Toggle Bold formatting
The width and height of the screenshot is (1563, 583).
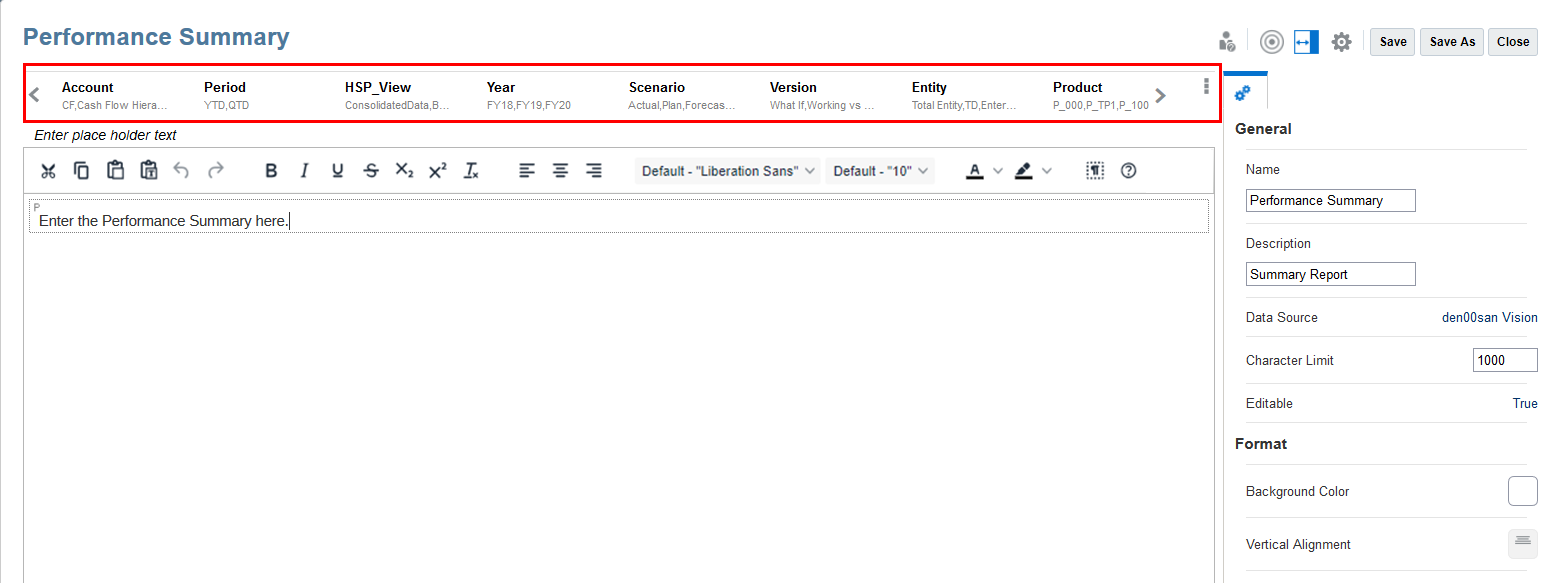[271, 171]
